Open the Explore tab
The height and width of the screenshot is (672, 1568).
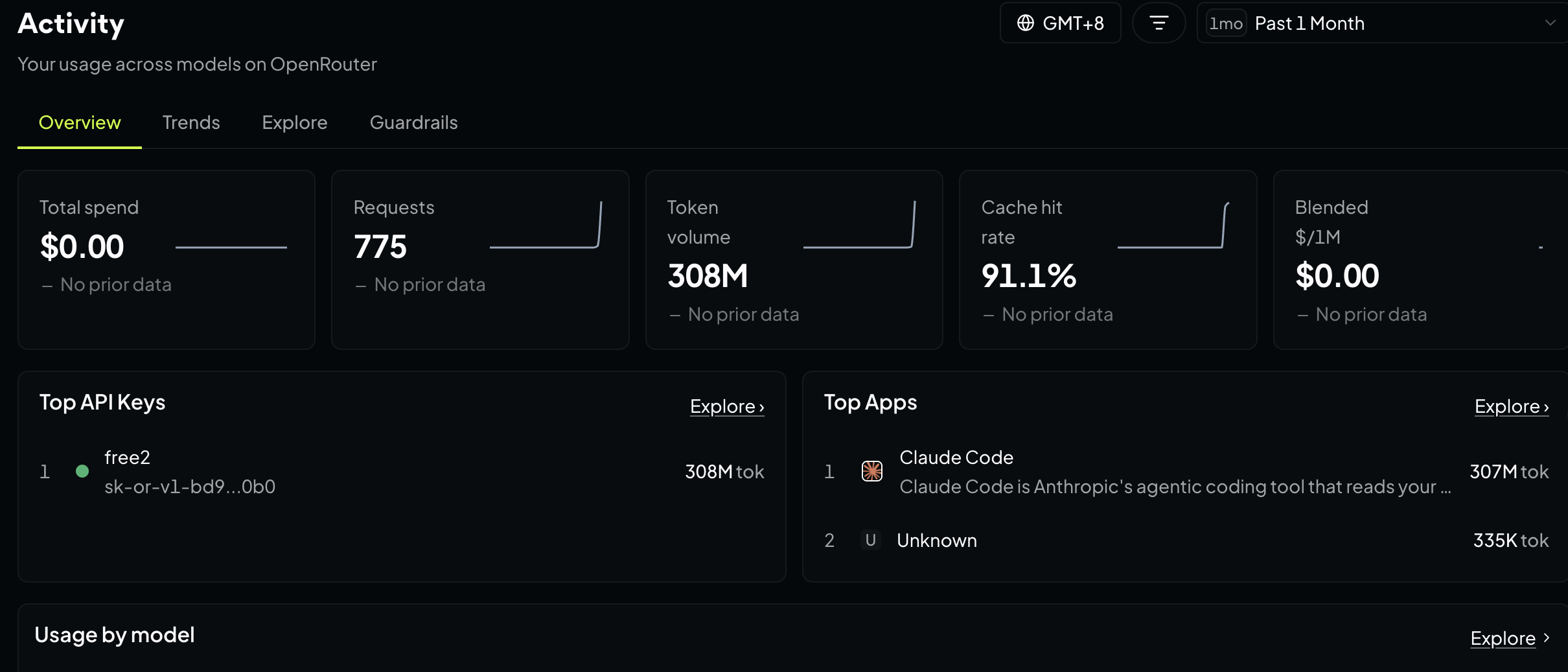click(295, 122)
